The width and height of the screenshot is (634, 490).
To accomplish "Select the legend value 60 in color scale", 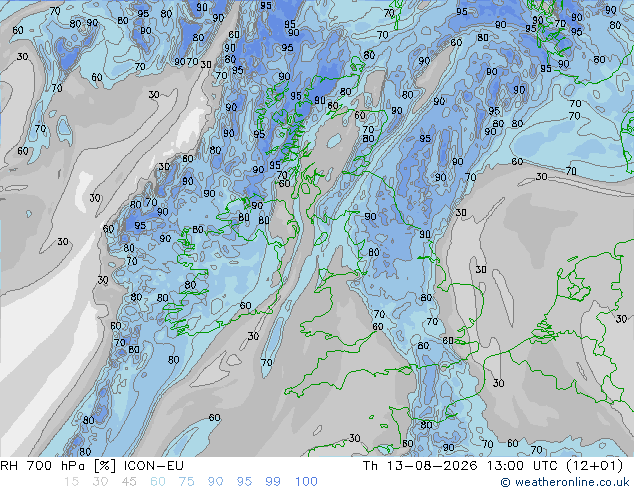I will (158, 482).
